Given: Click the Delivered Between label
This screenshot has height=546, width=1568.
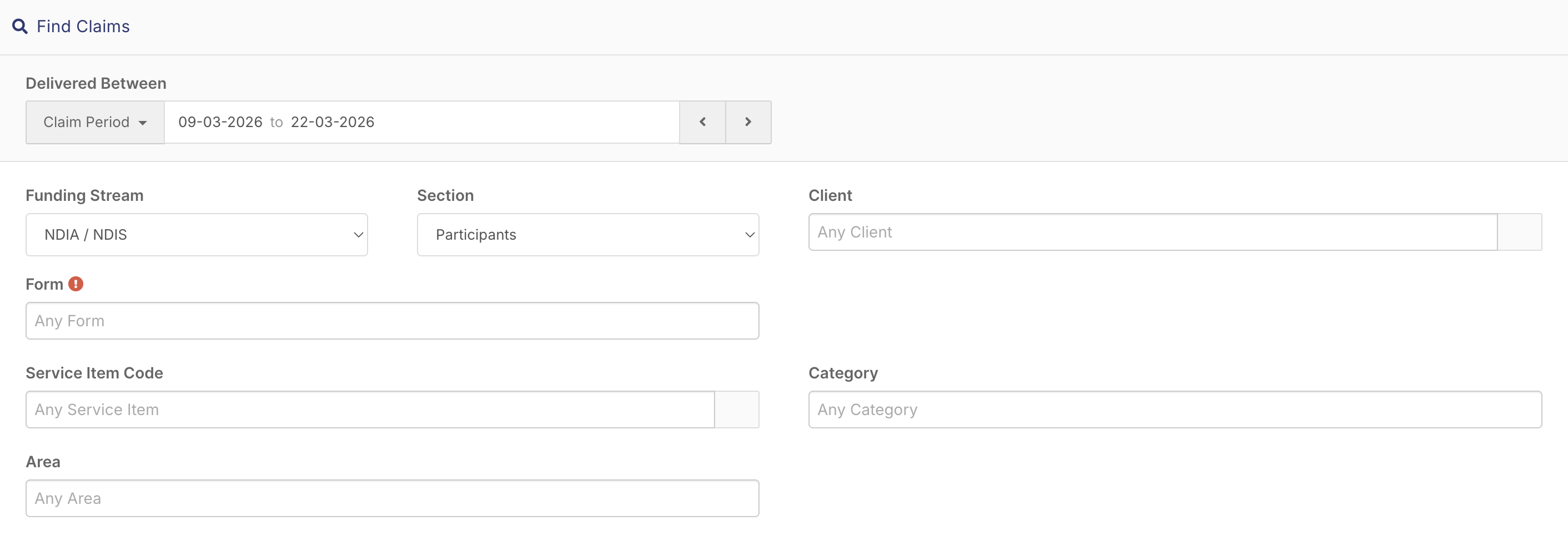Looking at the screenshot, I should (x=96, y=83).
